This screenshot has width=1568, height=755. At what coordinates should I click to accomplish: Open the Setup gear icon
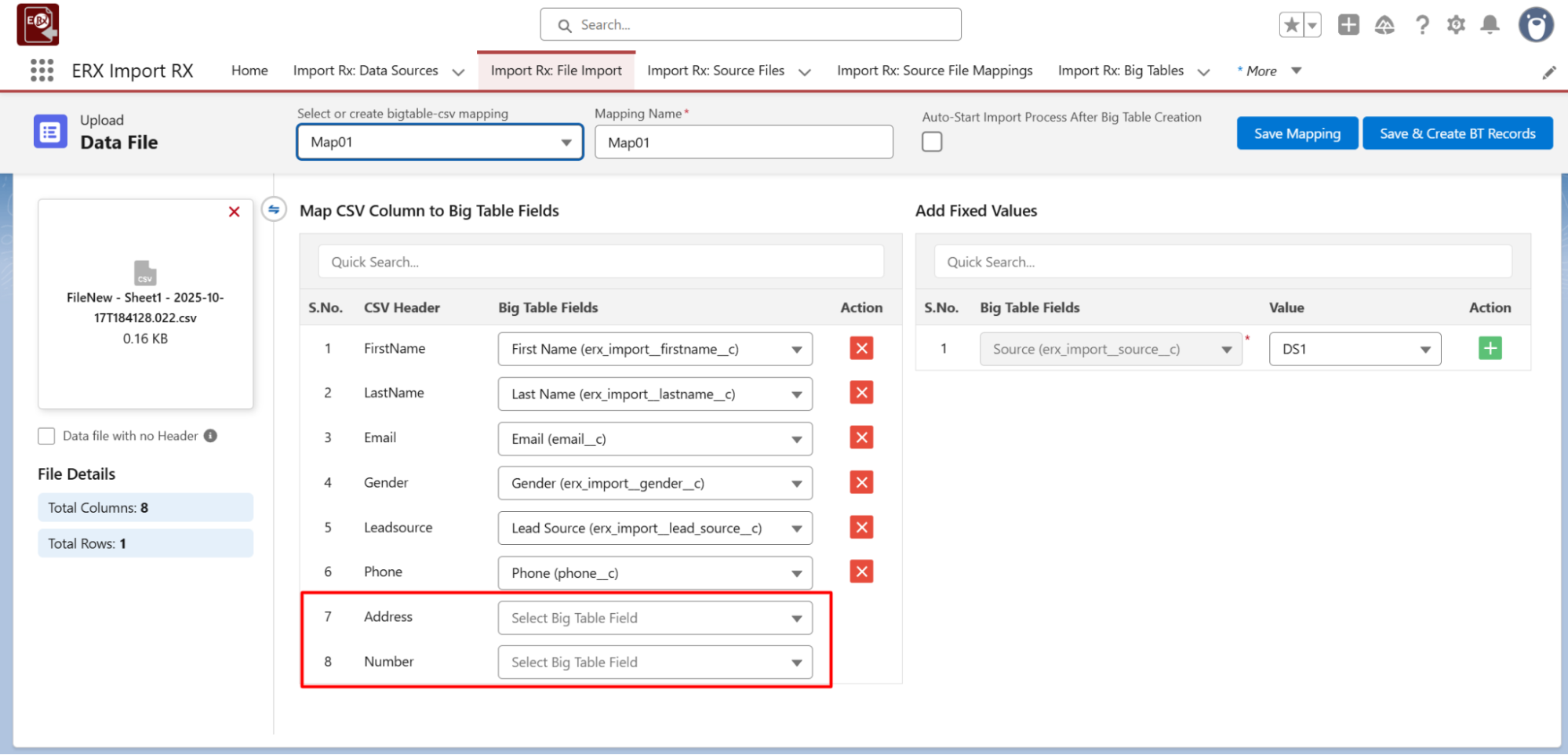pos(1456,25)
